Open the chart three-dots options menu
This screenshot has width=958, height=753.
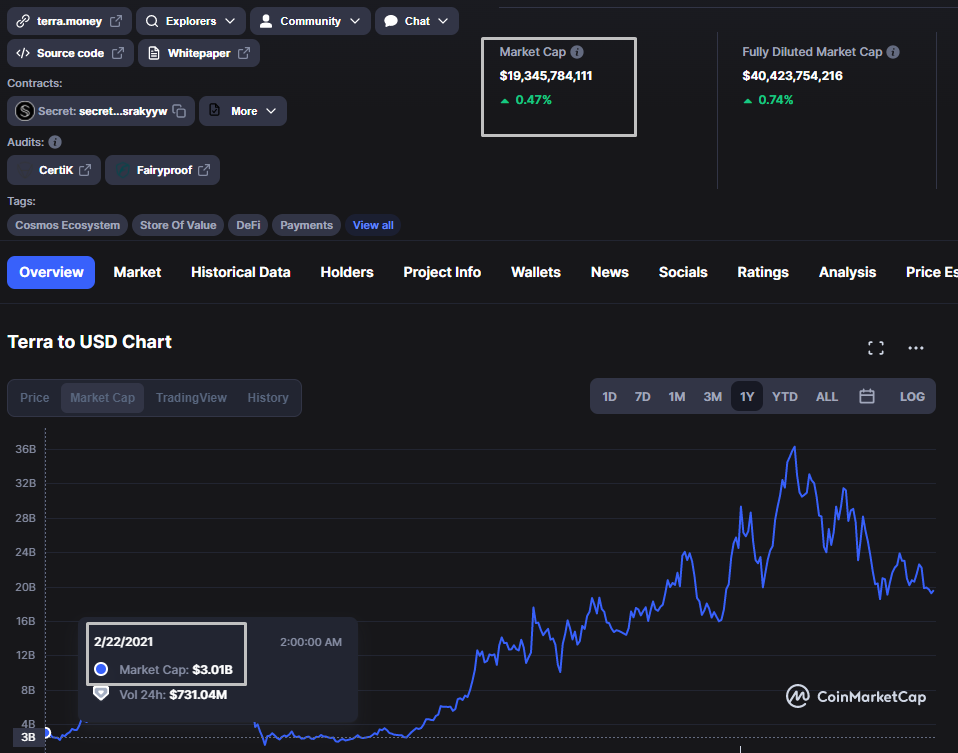pos(915,348)
